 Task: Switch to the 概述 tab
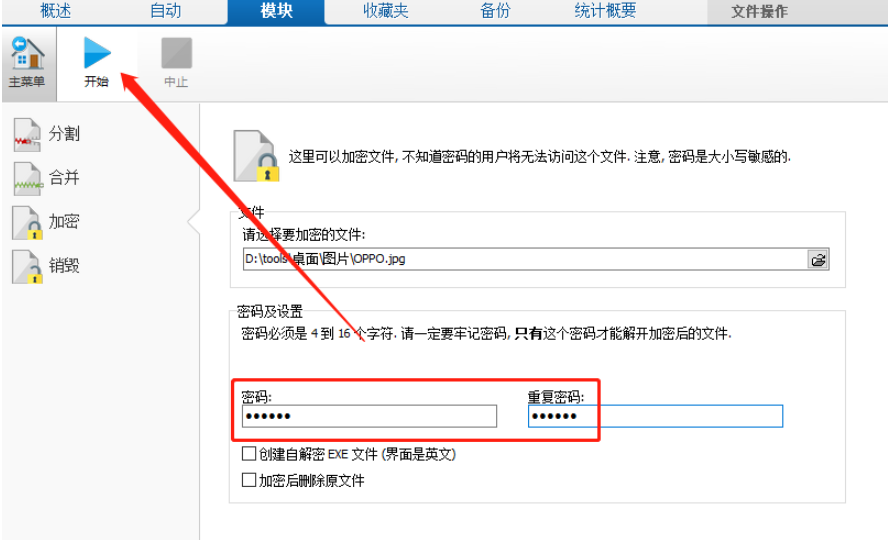coord(56,11)
